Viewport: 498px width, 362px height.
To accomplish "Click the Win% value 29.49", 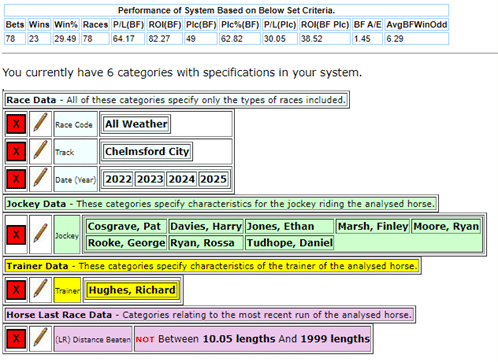I will point(66,39).
